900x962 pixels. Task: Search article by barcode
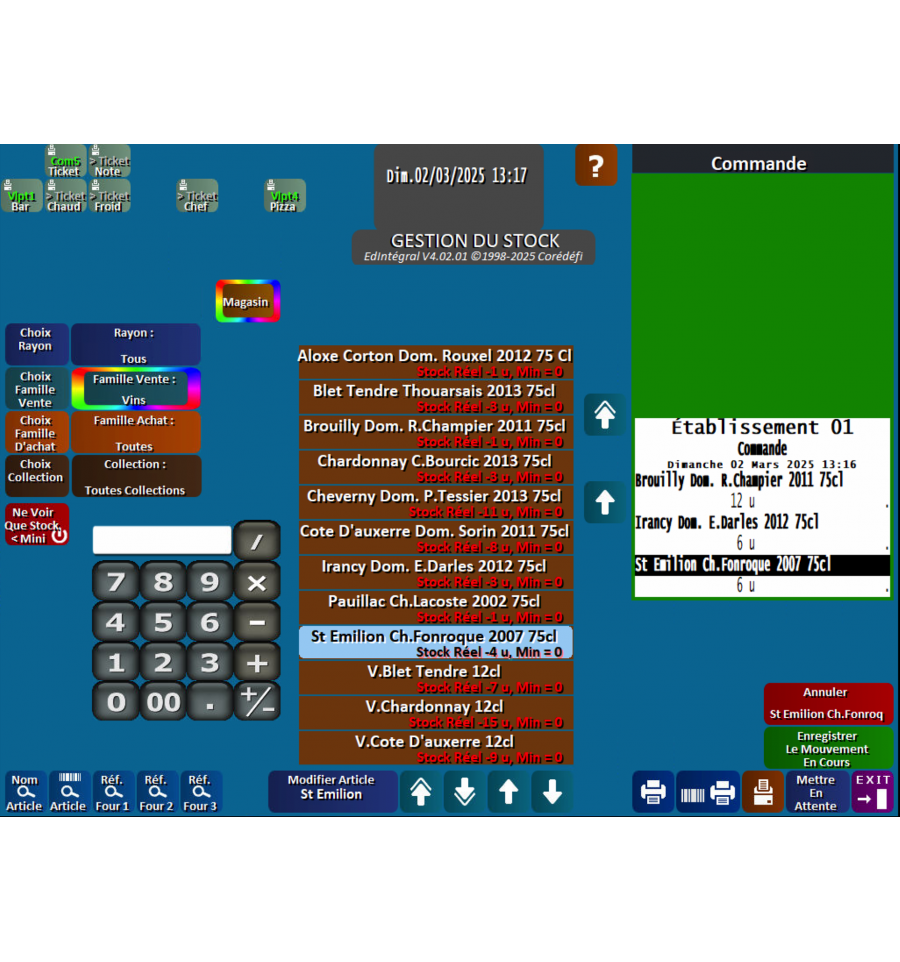68,792
